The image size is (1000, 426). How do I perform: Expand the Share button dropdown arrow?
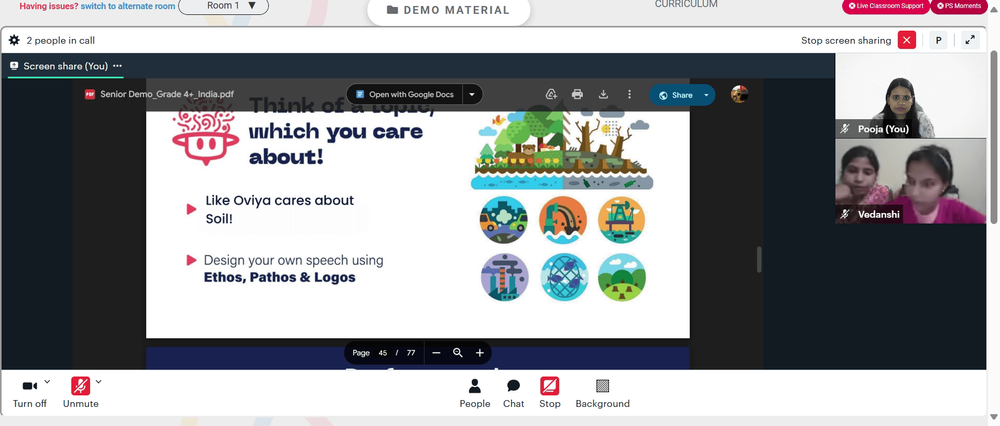(x=707, y=95)
